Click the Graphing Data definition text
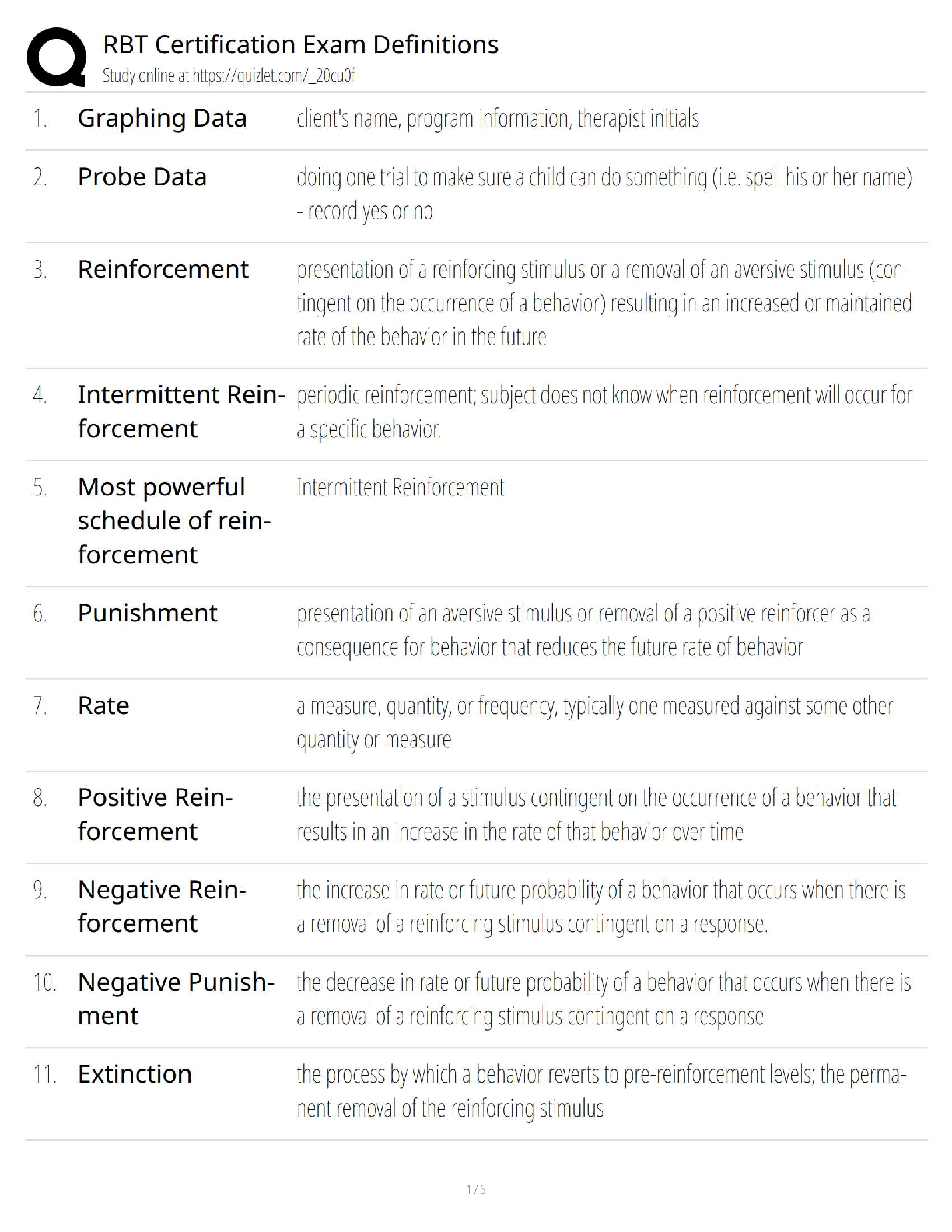 point(498,118)
